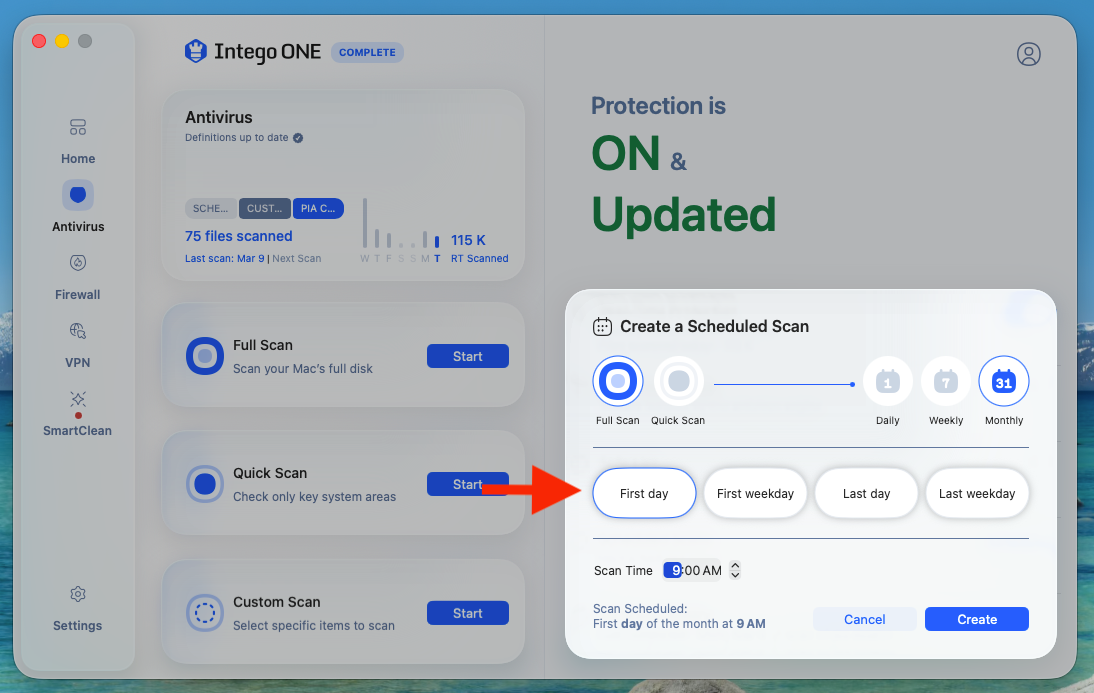Click the weekly scan bar chart

[x=400, y=230]
